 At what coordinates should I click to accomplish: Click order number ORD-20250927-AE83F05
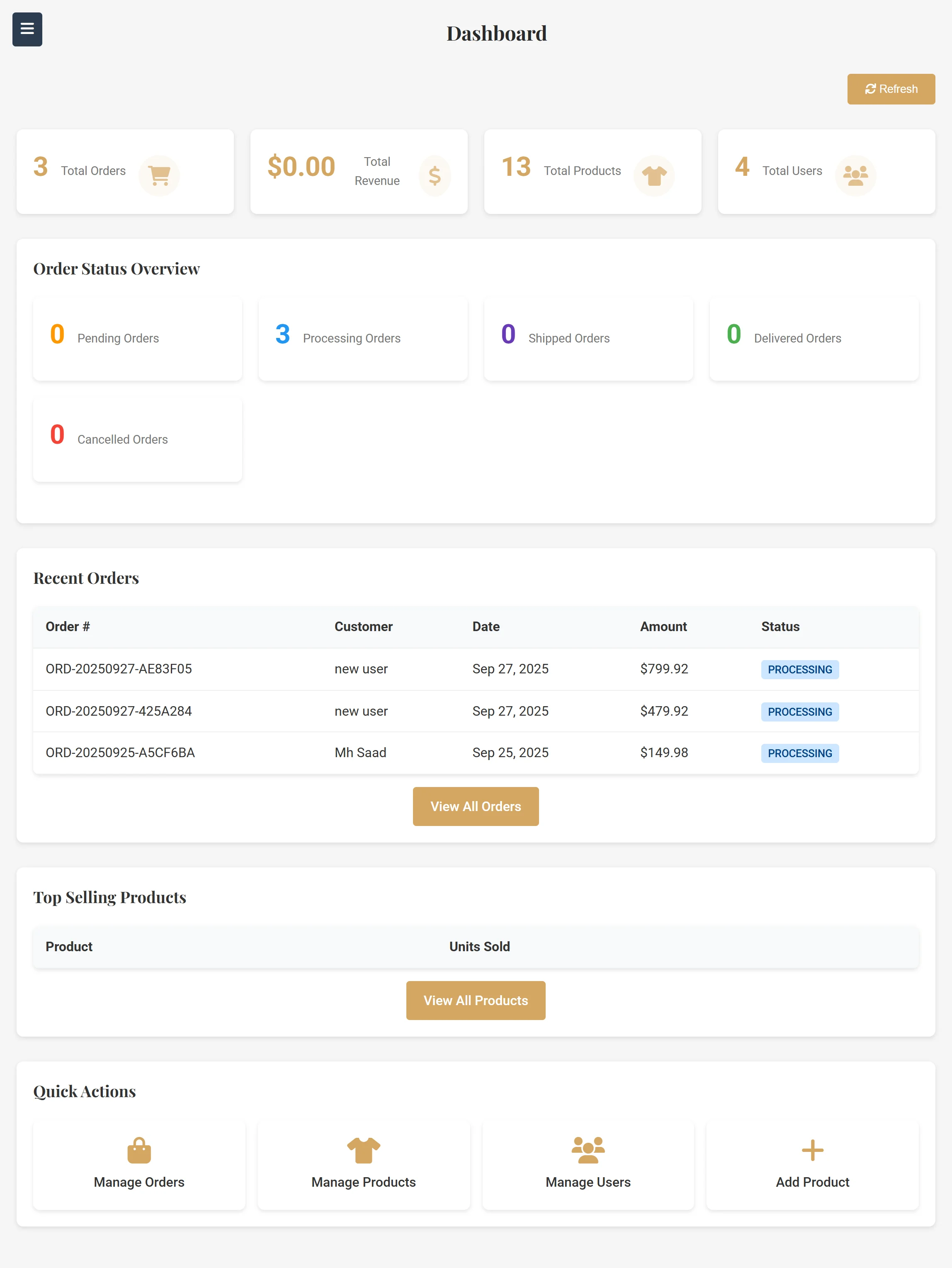point(119,669)
